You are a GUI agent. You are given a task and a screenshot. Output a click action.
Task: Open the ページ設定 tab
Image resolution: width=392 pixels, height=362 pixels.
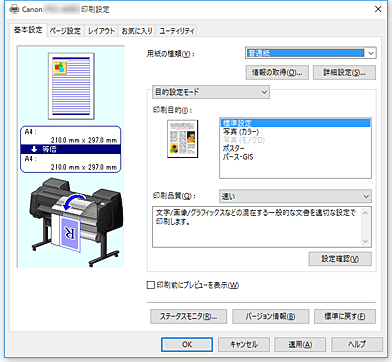point(65,31)
